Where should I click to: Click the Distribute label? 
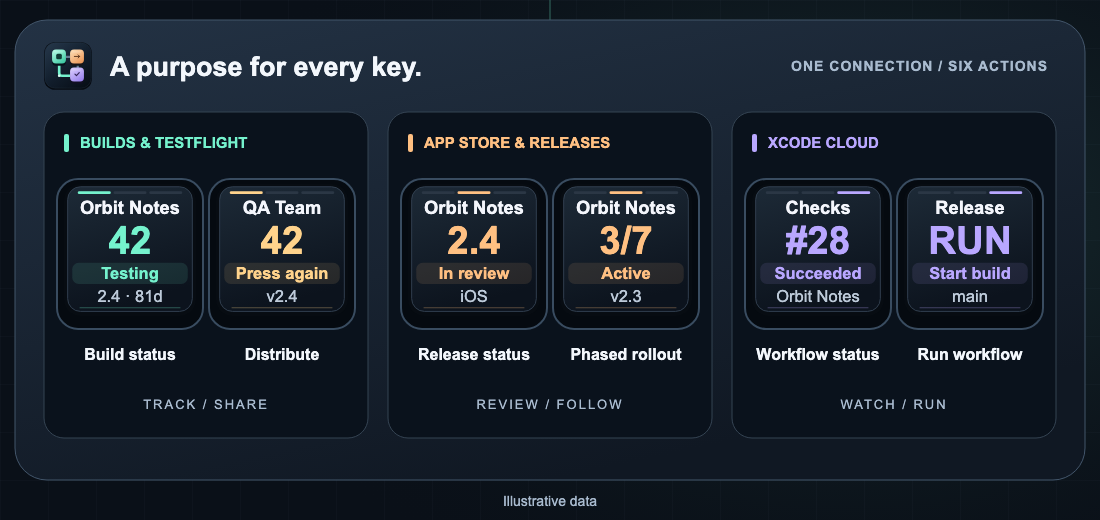pos(282,354)
